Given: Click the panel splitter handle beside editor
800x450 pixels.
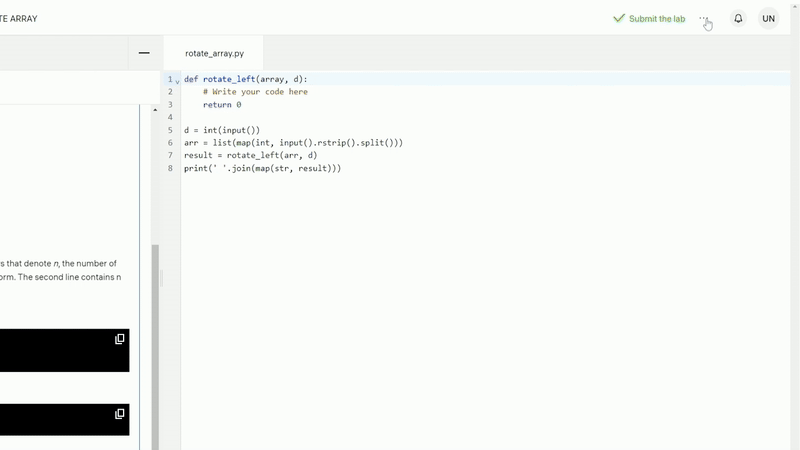Looking at the screenshot, I should pyautogui.click(x=162, y=279).
